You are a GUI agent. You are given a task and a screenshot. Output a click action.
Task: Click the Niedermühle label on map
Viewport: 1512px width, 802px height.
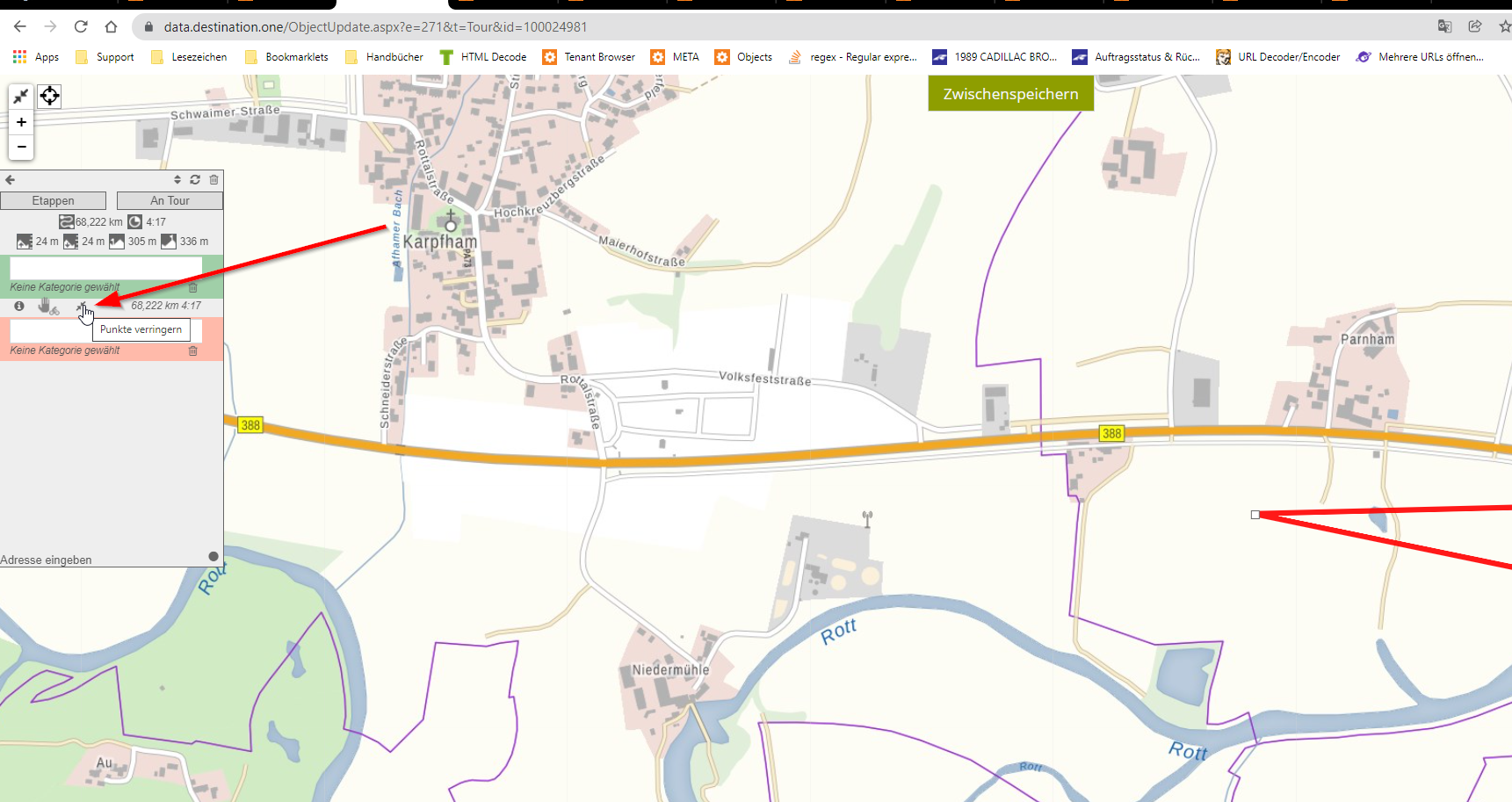tap(670, 670)
